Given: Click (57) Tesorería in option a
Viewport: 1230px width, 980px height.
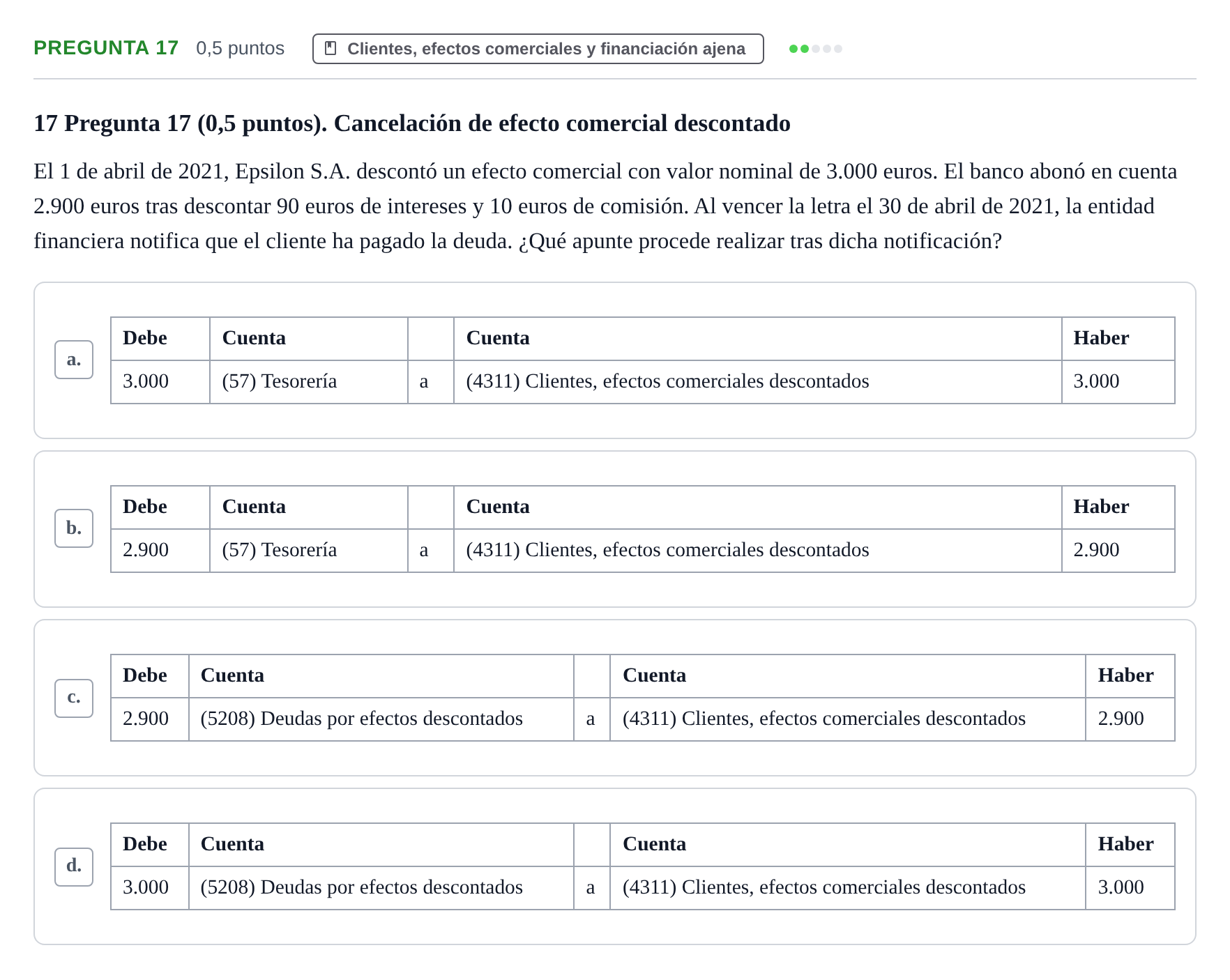Looking at the screenshot, I should [309, 381].
